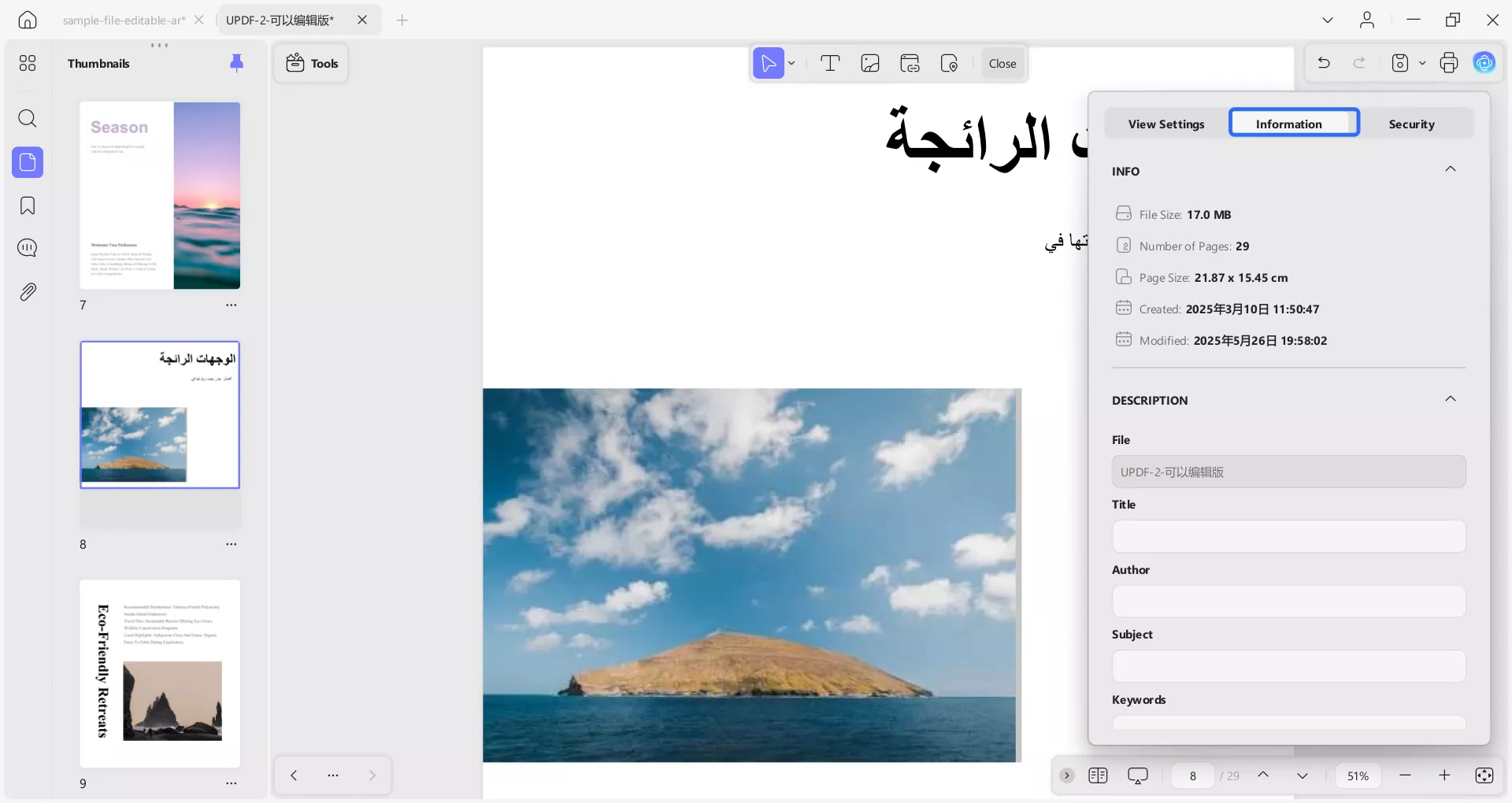Start slideshow presentation mode
1512x803 pixels.
coord(1138,775)
